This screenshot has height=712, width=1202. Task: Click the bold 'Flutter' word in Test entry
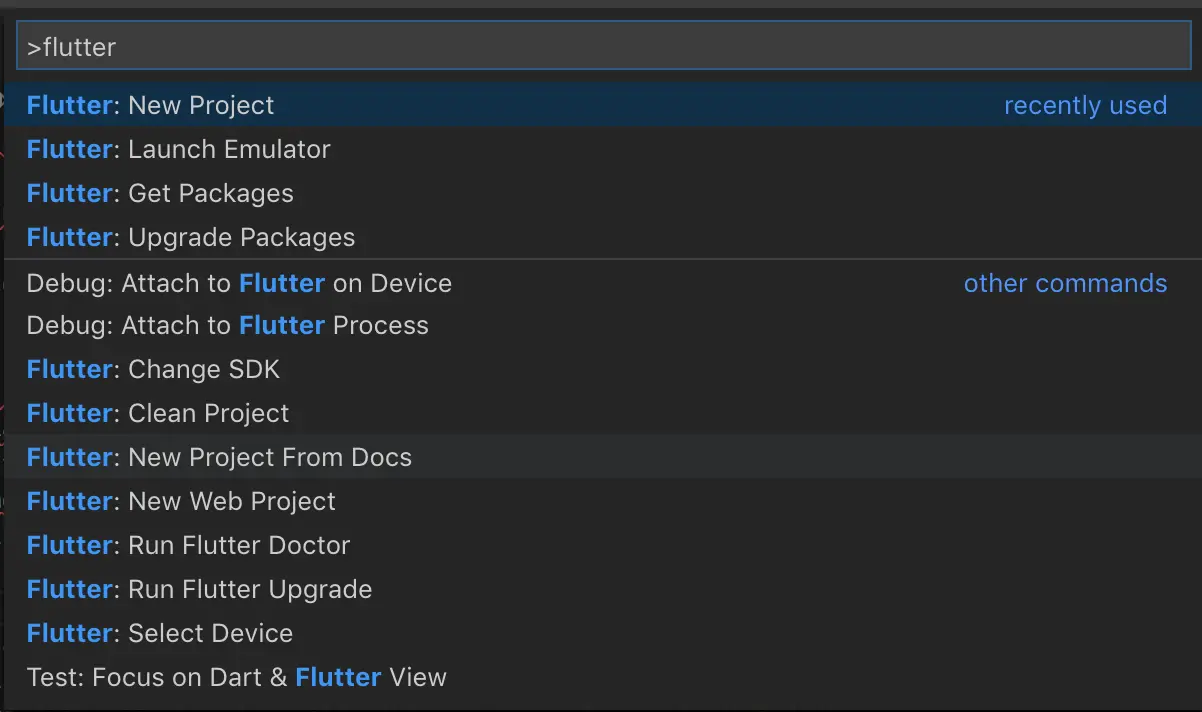338,677
